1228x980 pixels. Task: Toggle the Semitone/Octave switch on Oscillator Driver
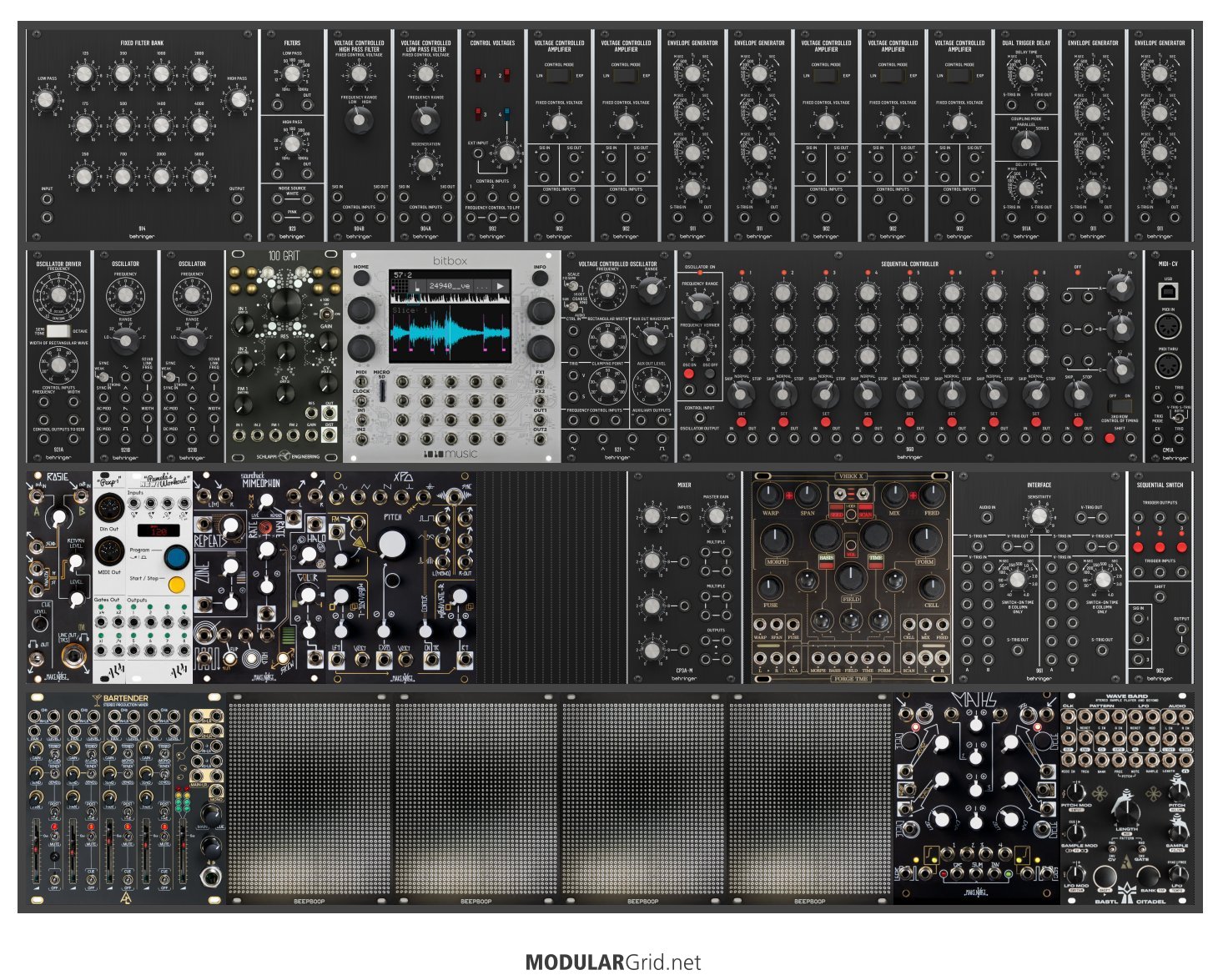click(58, 331)
